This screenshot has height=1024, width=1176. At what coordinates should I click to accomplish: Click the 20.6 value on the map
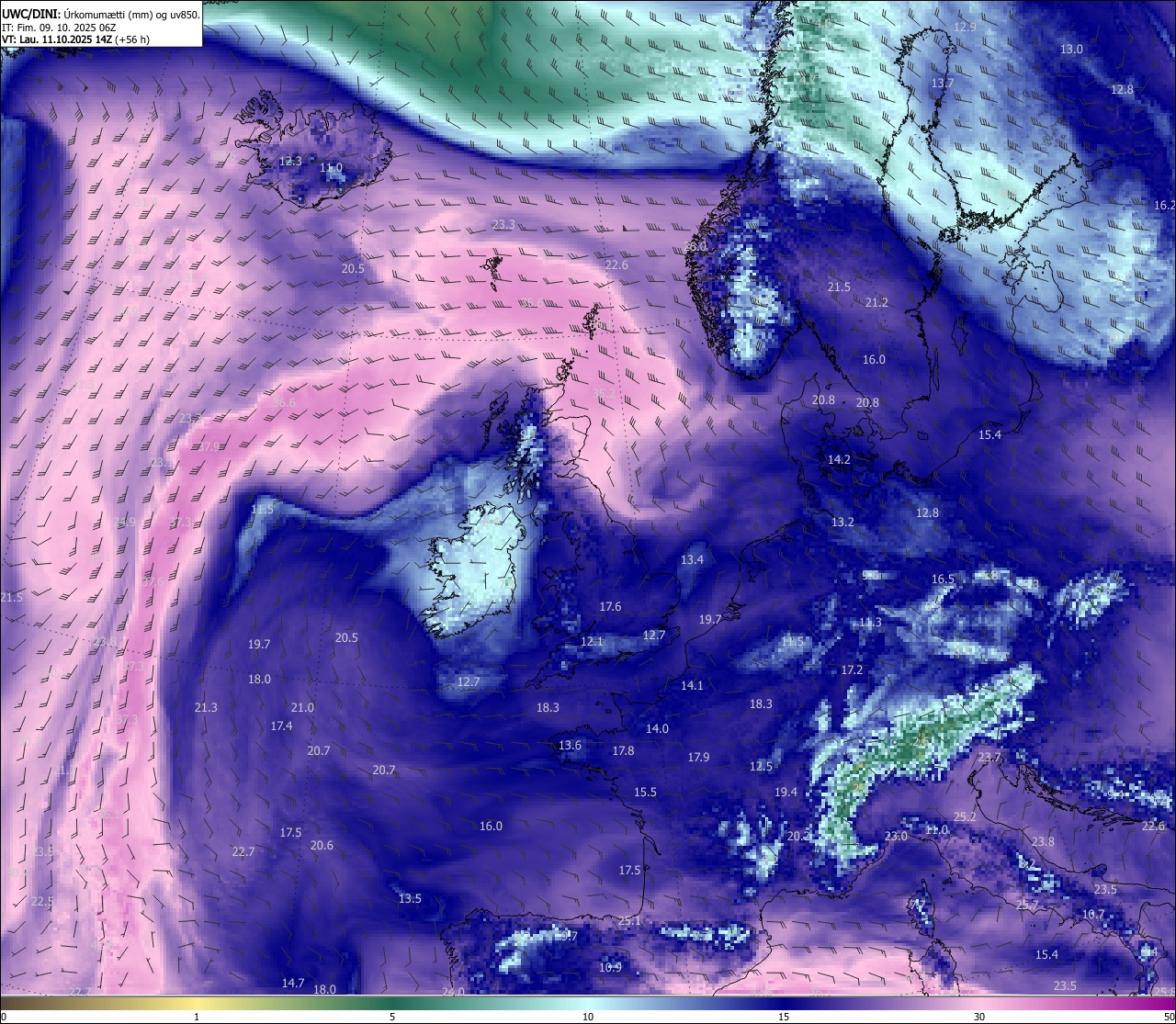(x=322, y=845)
